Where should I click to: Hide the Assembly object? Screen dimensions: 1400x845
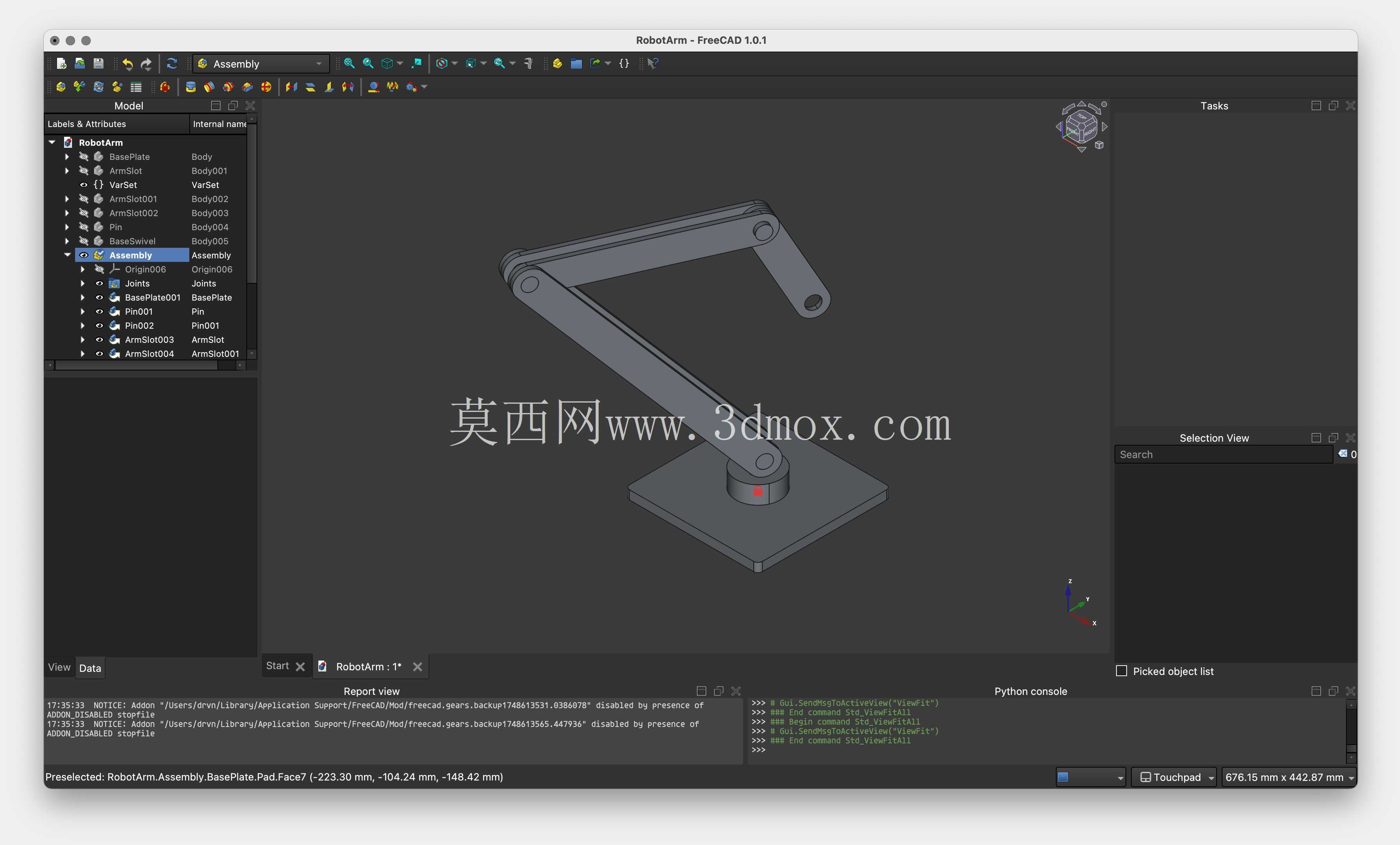84,255
